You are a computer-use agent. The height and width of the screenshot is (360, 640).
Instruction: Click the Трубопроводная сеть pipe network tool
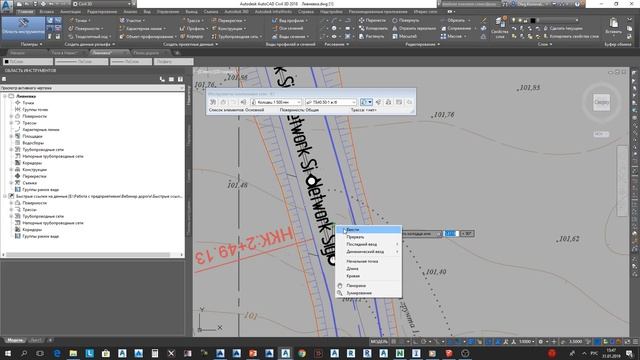click(237, 36)
